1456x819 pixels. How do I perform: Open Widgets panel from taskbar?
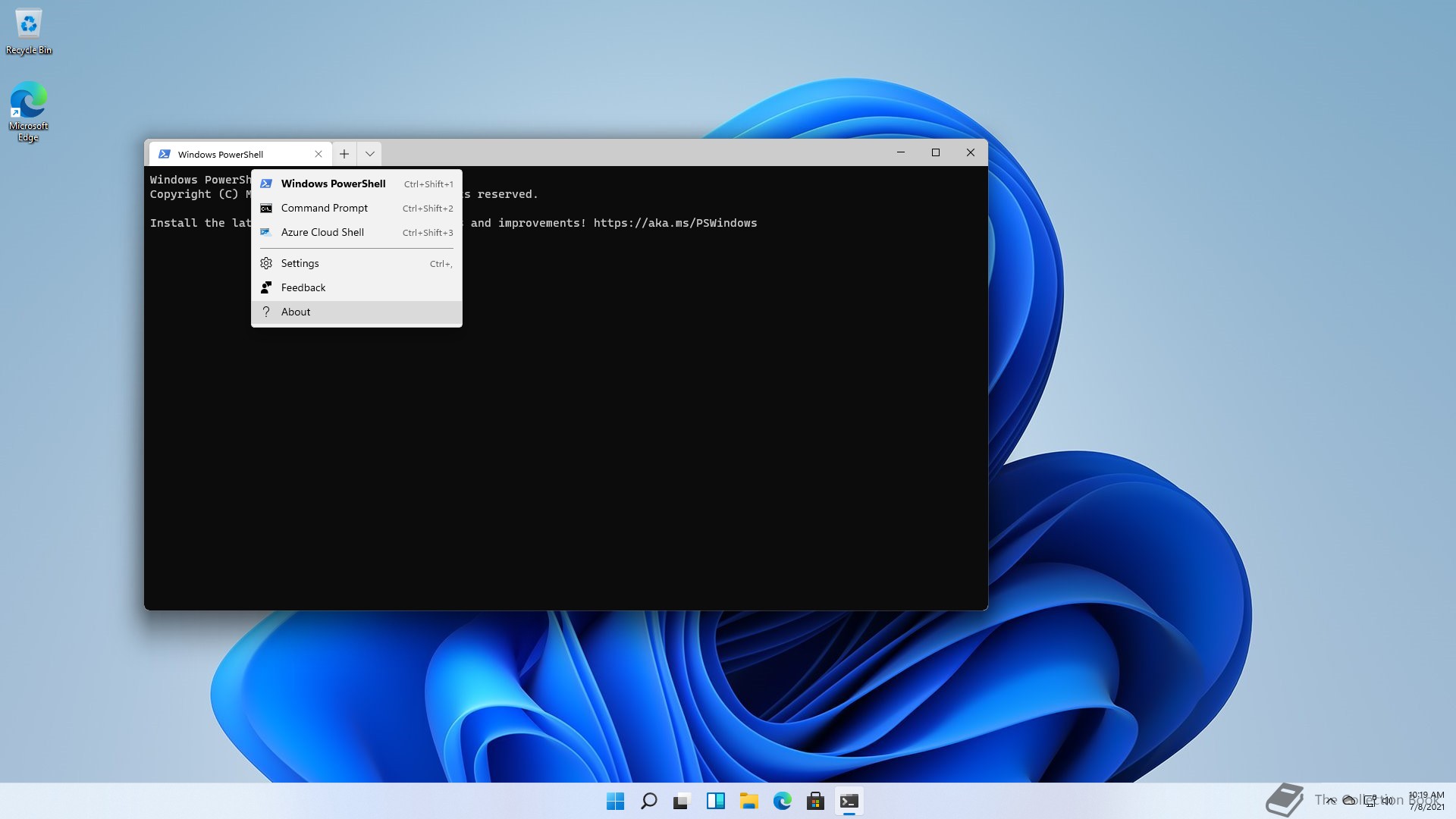point(715,801)
